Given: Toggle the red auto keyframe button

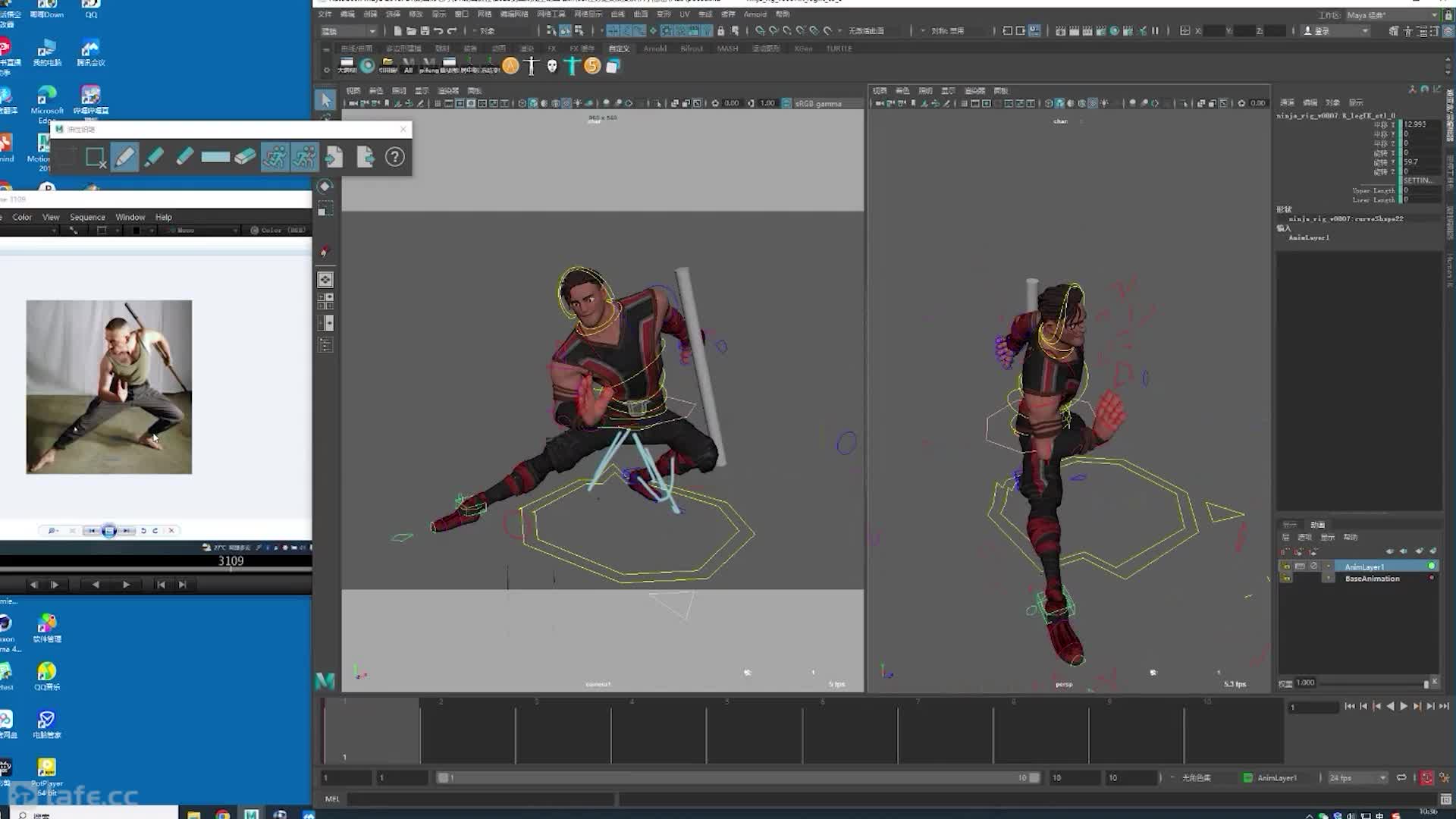Looking at the screenshot, I should (1427, 778).
